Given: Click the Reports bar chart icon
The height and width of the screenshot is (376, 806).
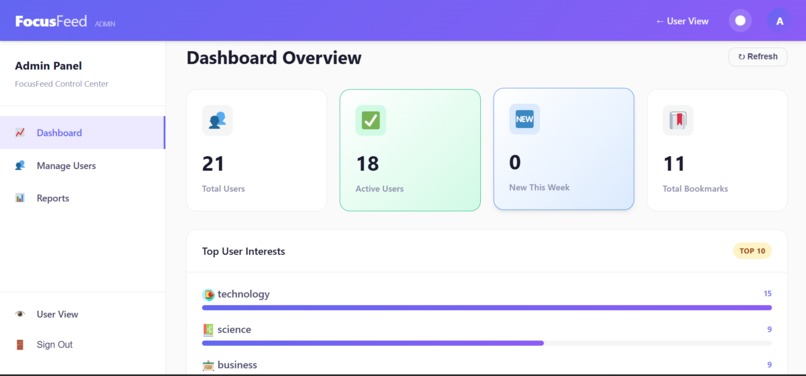Looking at the screenshot, I should point(20,198).
